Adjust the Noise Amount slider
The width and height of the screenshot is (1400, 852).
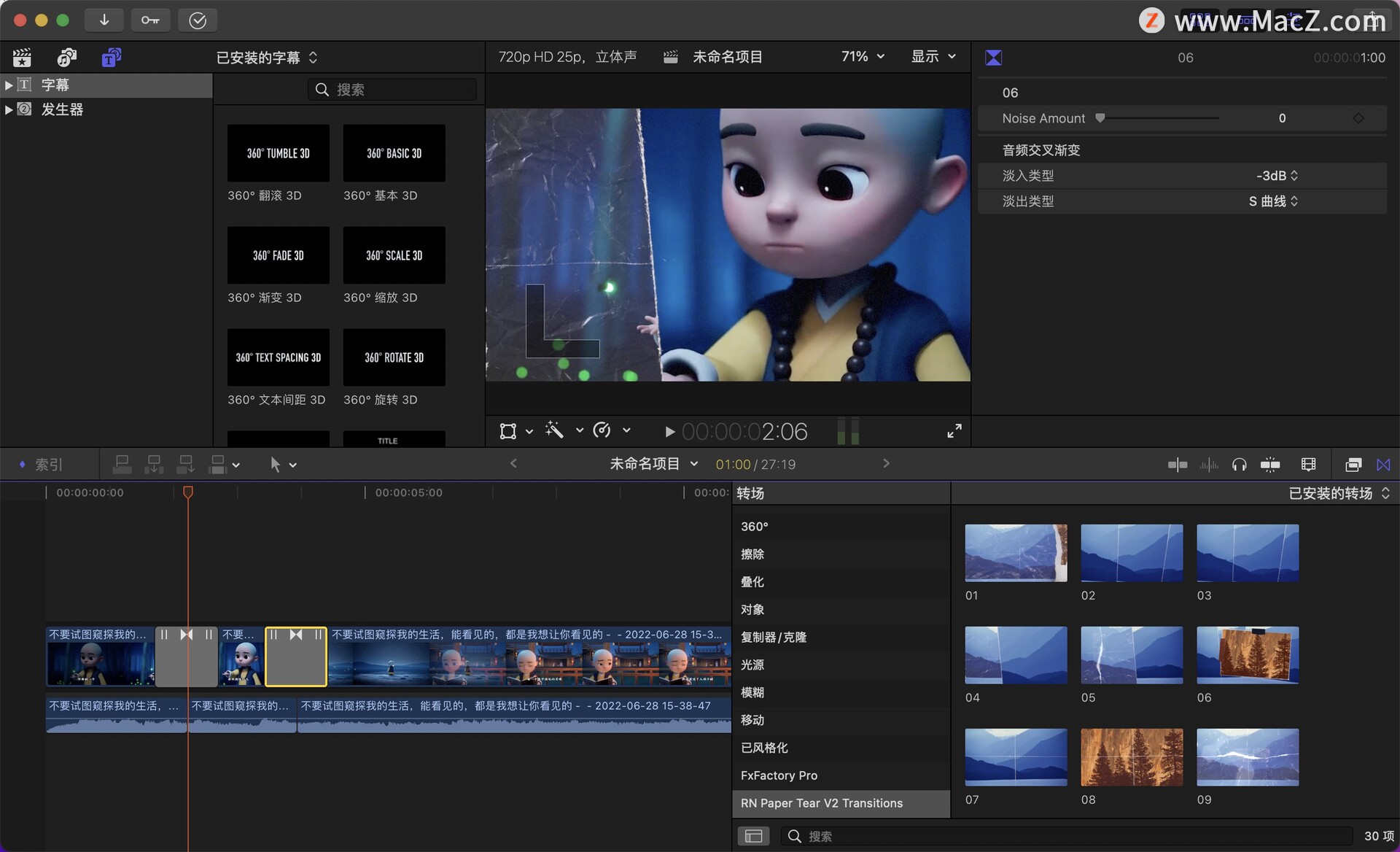(1100, 118)
